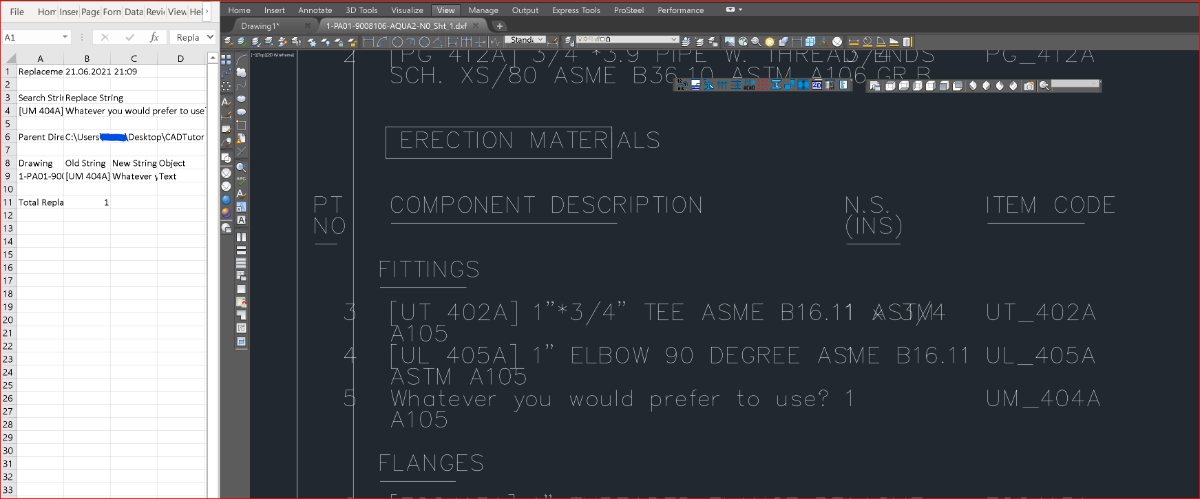Open the Excel File tab
This screenshot has height=499, width=1200.
[x=16, y=11]
